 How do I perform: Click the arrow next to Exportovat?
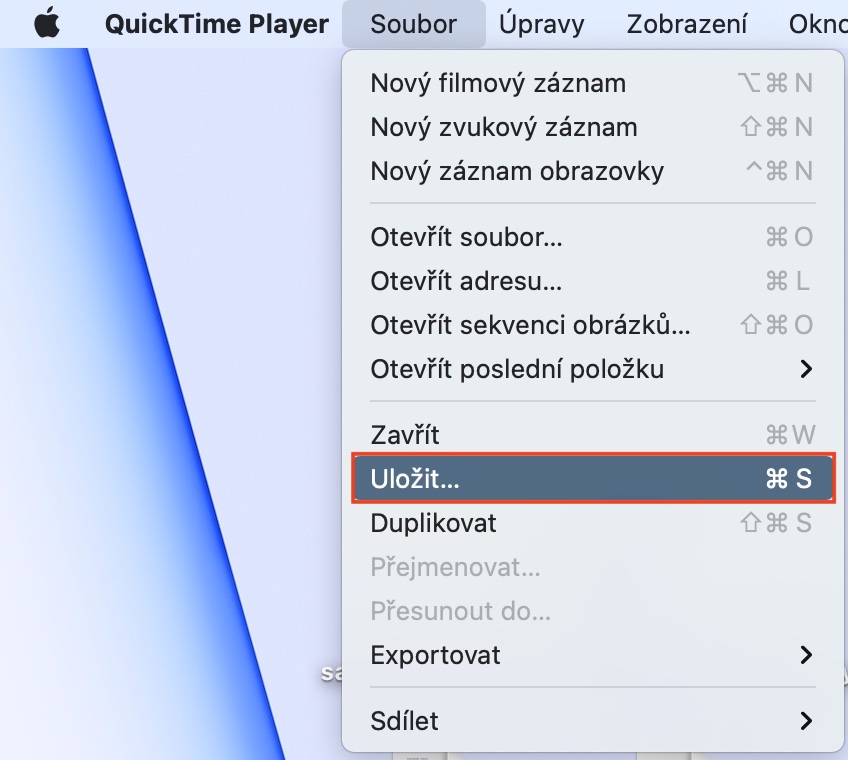coord(806,655)
